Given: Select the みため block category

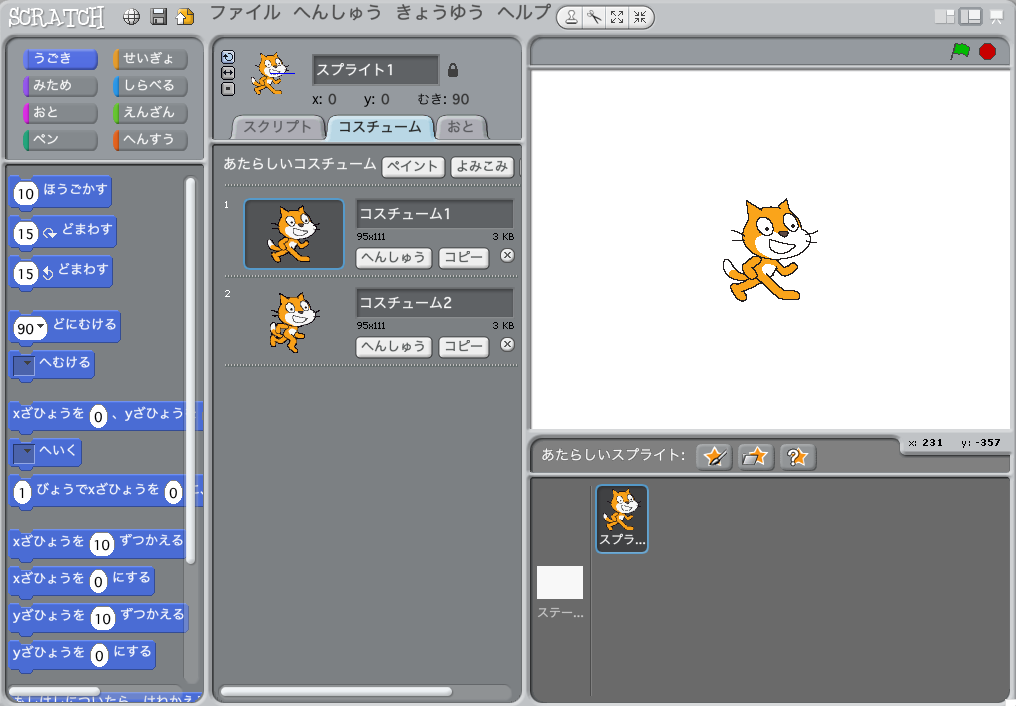Looking at the screenshot, I should [x=60, y=85].
